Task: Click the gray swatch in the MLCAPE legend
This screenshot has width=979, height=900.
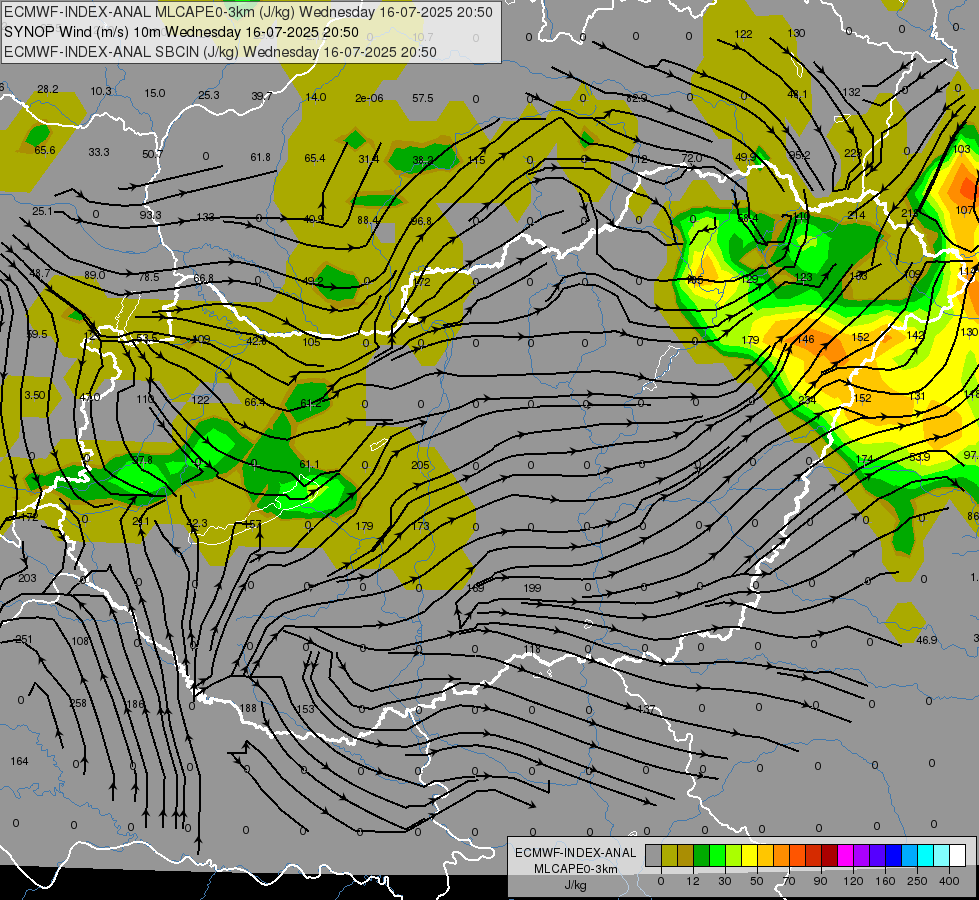Action: 654,856
